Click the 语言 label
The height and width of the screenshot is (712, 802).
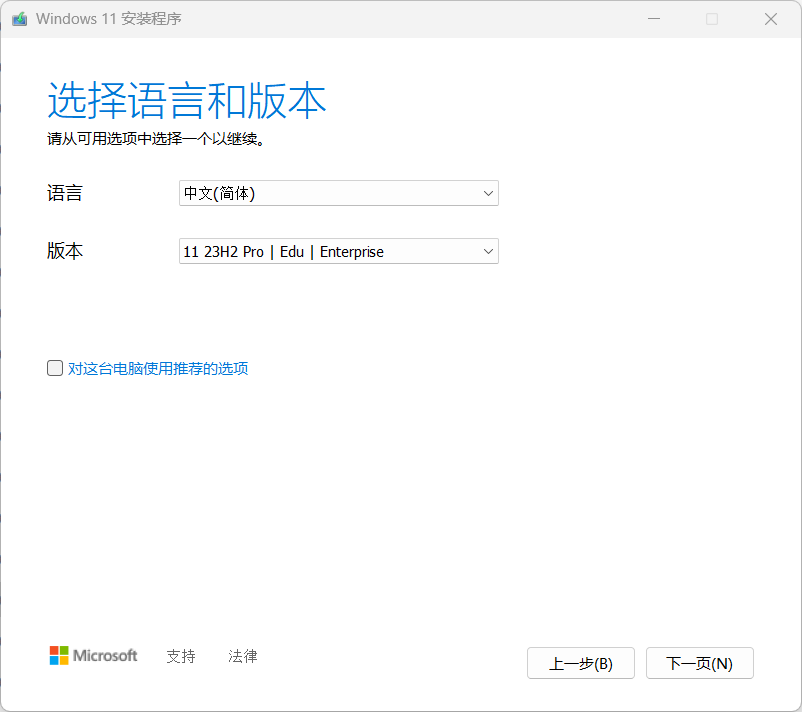(x=64, y=193)
